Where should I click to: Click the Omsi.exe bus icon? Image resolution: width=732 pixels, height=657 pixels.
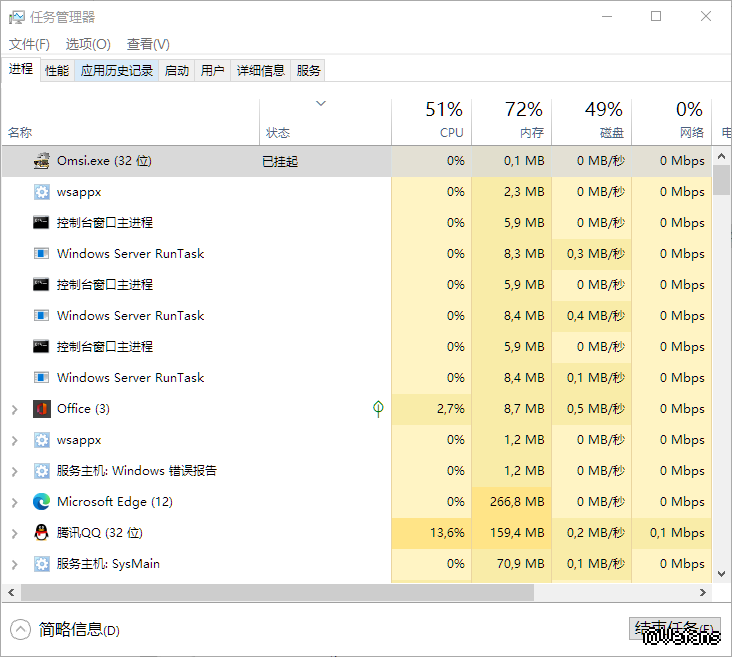(x=42, y=161)
